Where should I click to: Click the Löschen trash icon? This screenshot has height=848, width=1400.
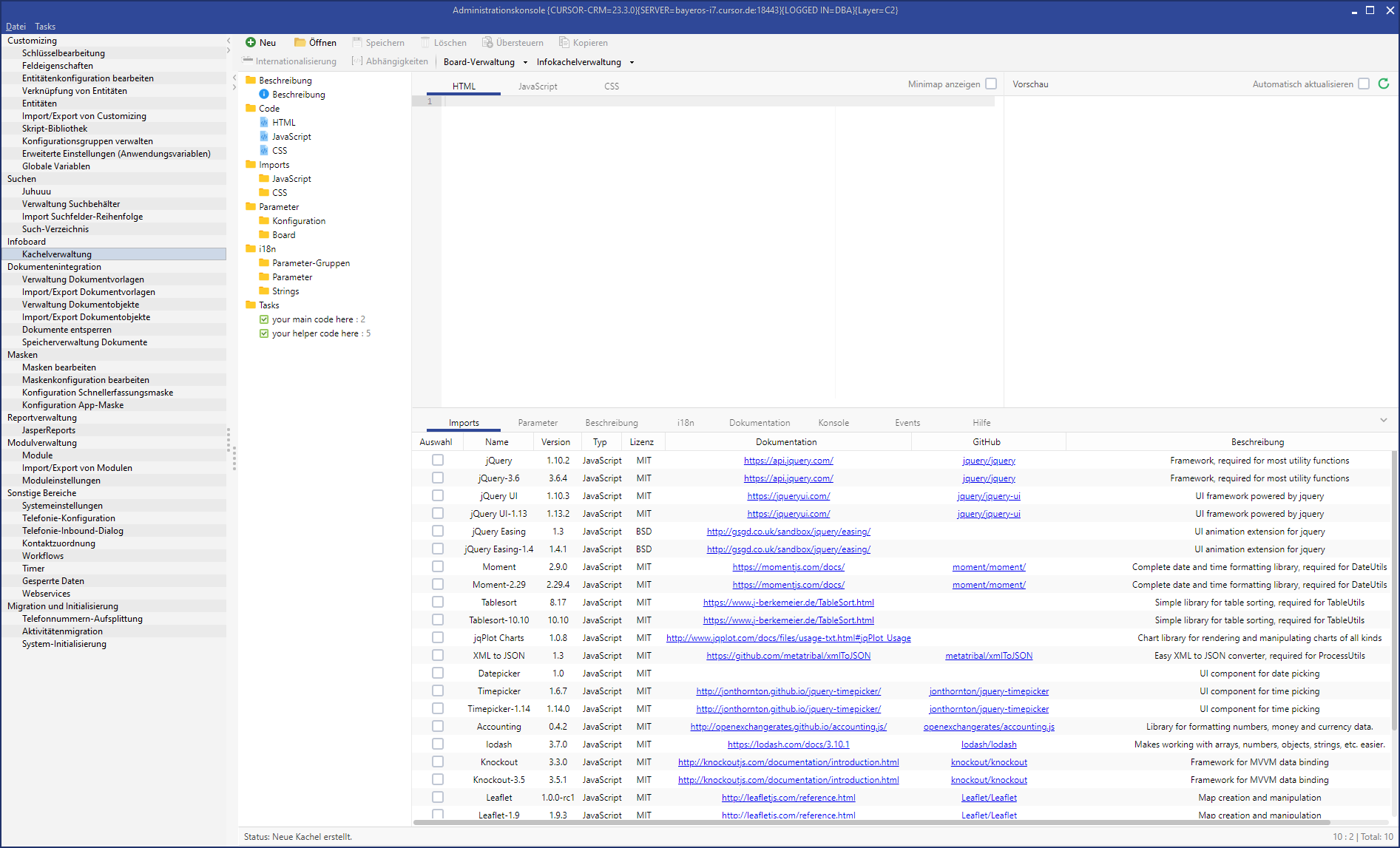point(425,43)
